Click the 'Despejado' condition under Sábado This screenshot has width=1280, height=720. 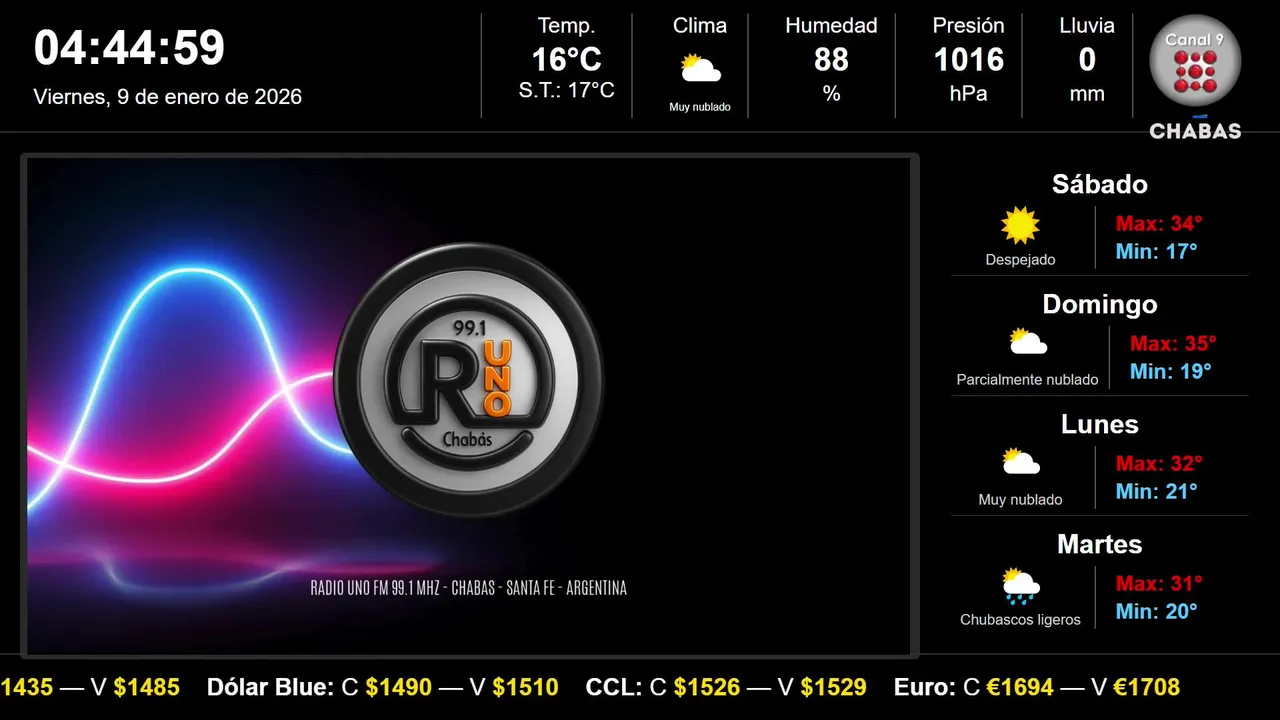[1020, 260]
